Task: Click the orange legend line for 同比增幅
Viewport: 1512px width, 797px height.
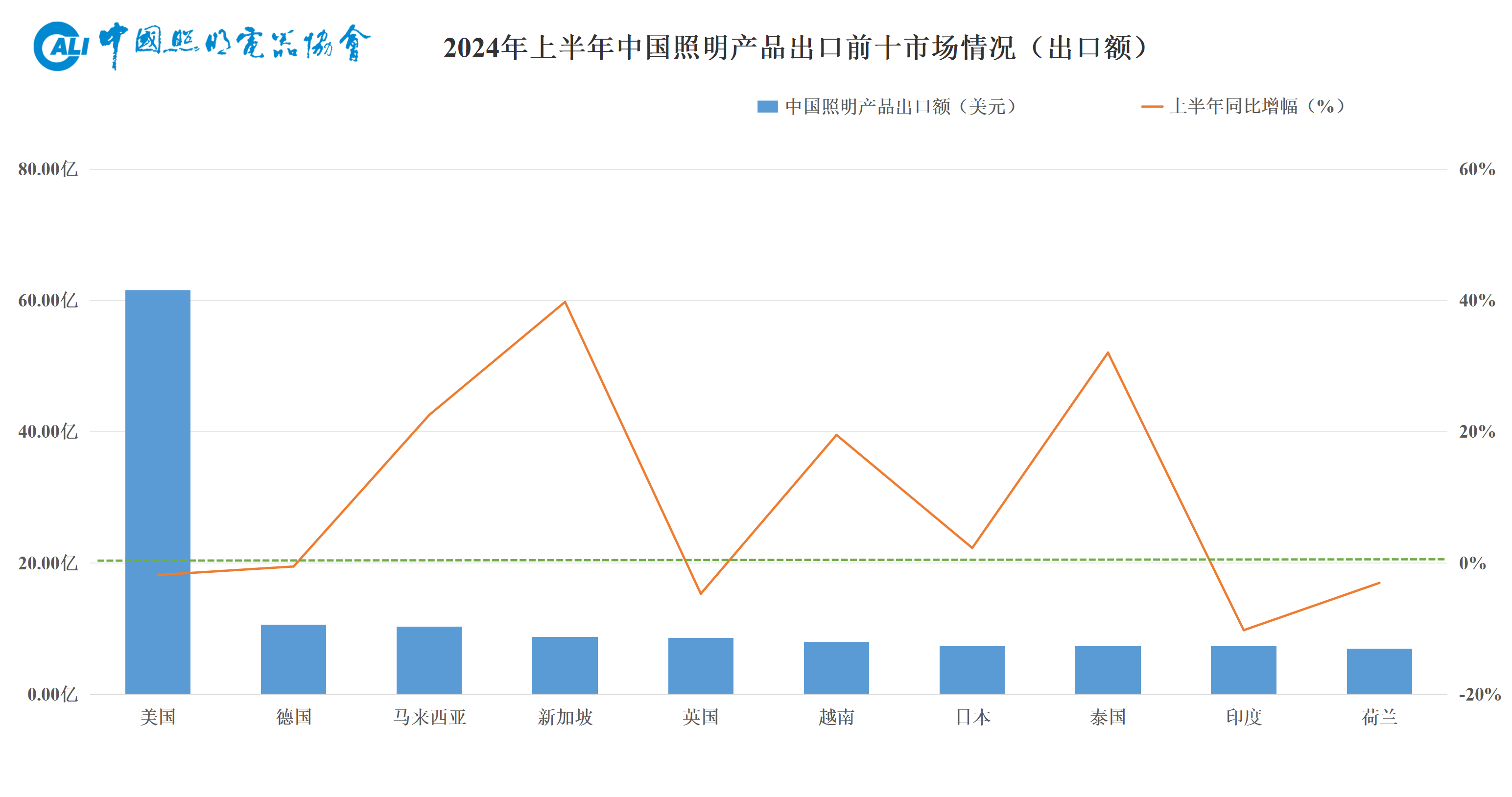Action: 1152,107
